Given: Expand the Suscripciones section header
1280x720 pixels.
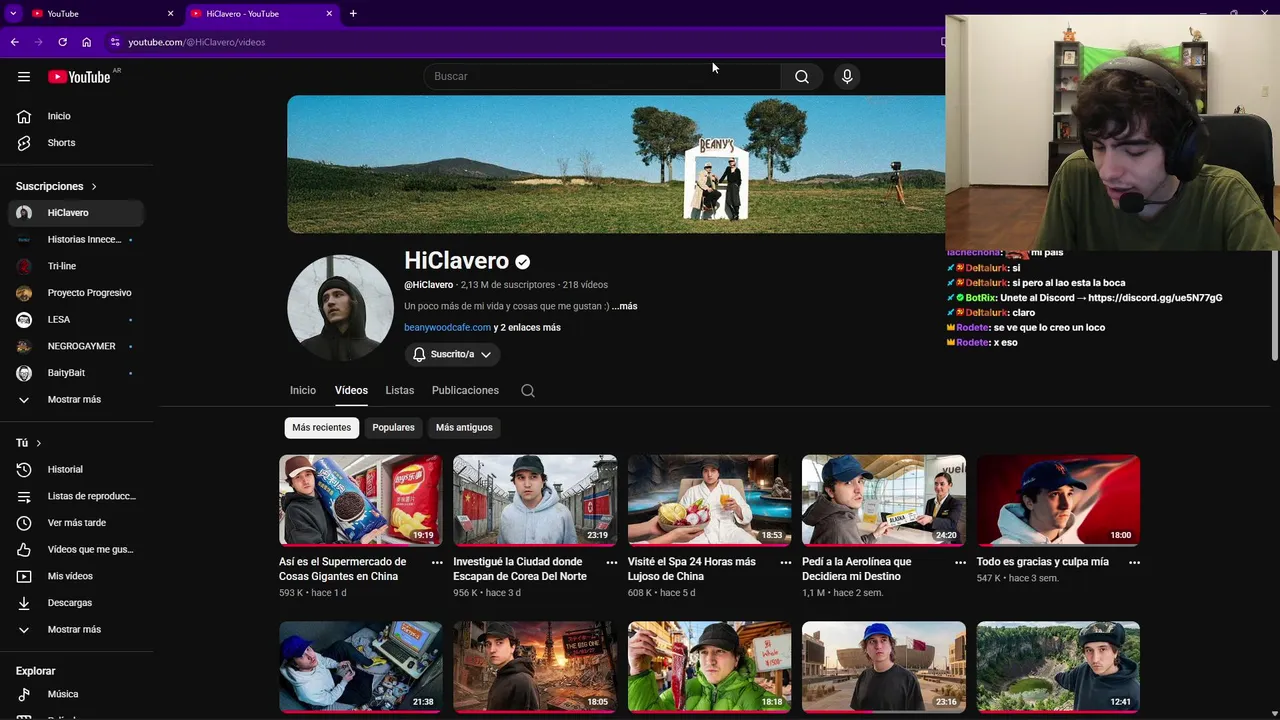Looking at the screenshot, I should [x=57, y=186].
